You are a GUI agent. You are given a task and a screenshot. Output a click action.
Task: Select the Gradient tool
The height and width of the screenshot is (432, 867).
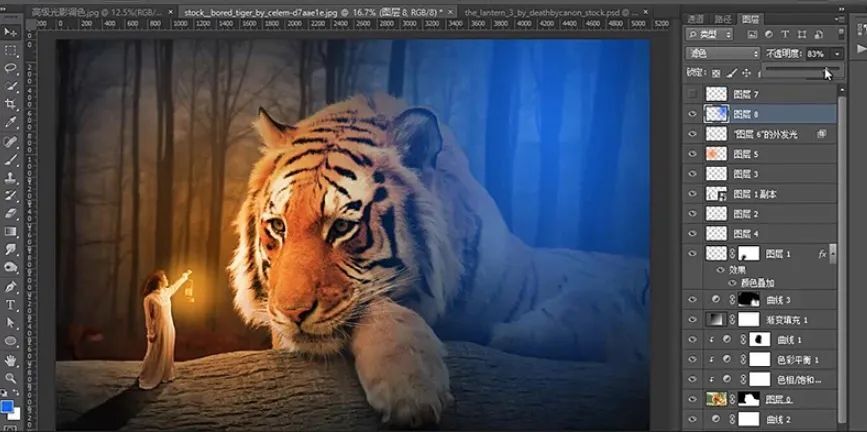pyautogui.click(x=11, y=232)
